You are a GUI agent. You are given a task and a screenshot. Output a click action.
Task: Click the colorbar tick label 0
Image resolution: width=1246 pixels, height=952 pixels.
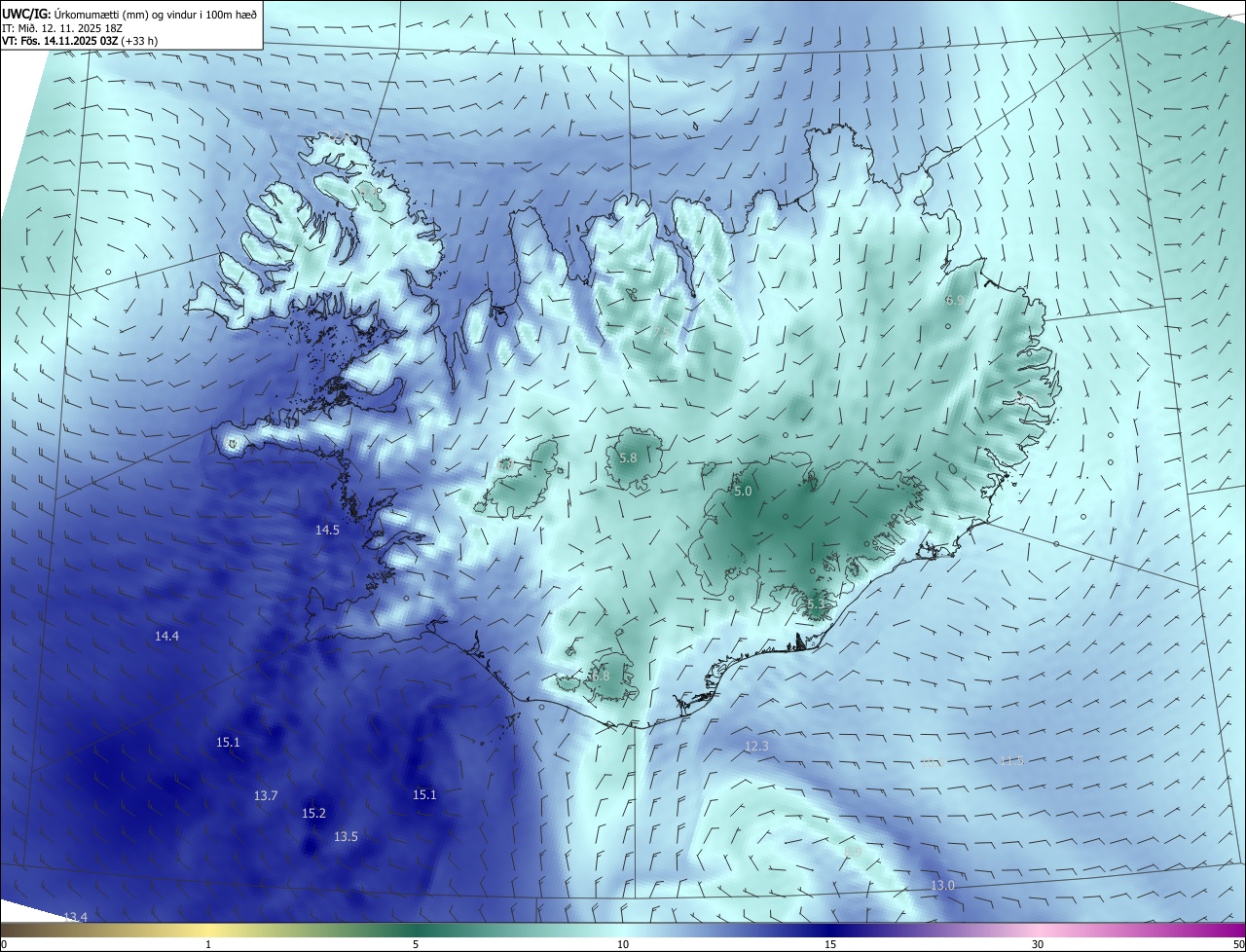tap(4, 944)
